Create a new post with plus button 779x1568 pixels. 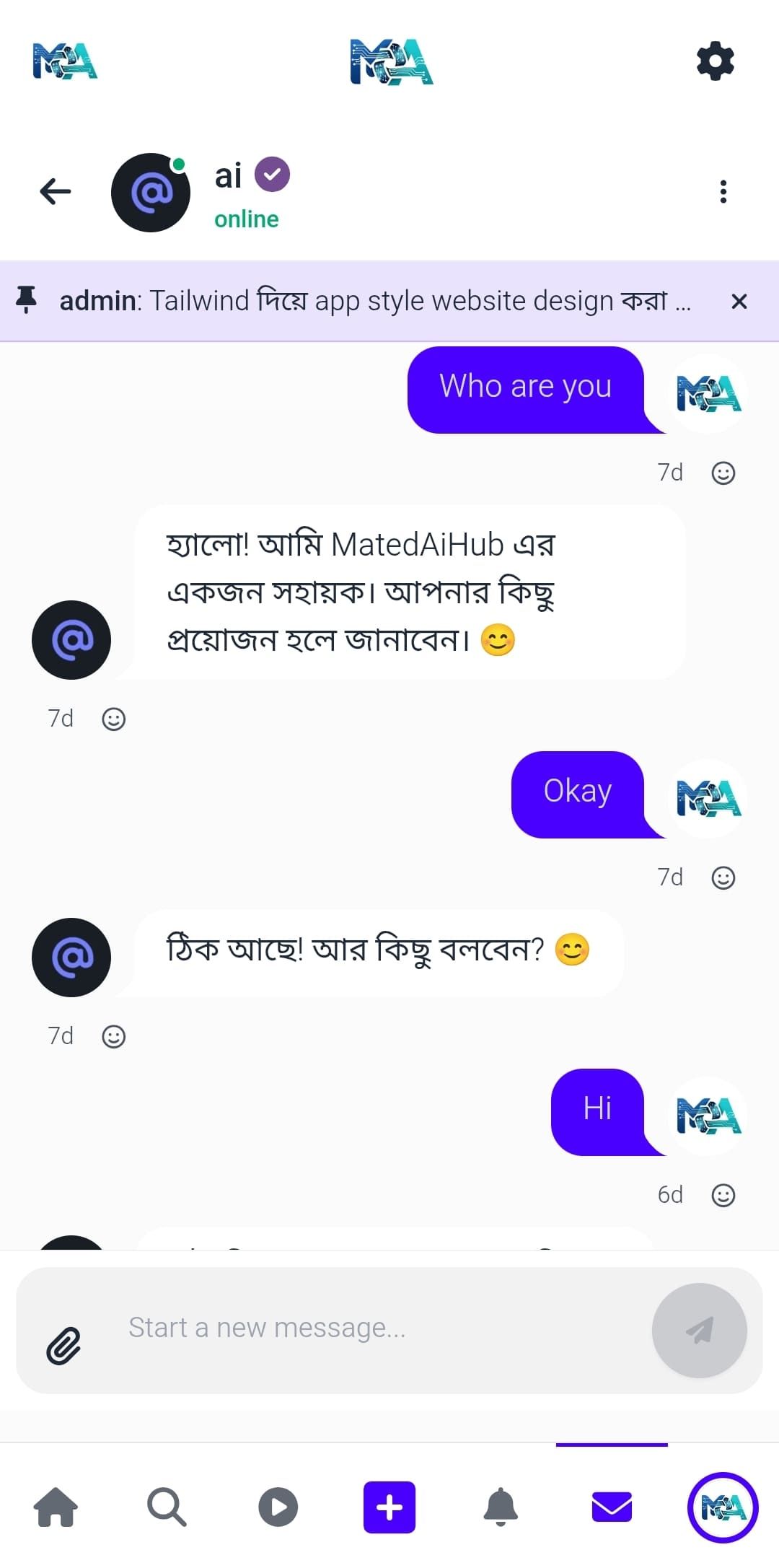point(389,1508)
